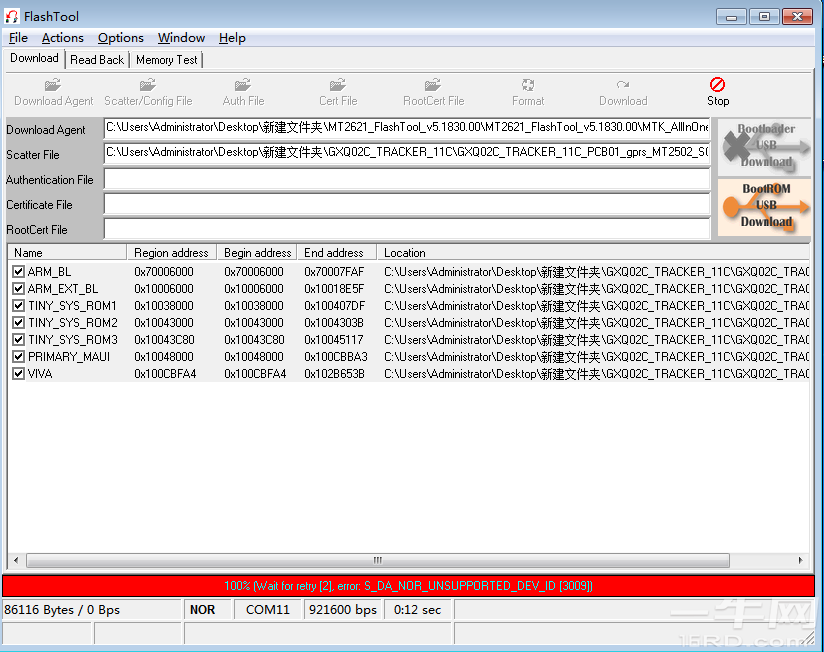Screen dimensions: 824x652
Task: Click the Auth File toolbar icon
Action: 243,86
